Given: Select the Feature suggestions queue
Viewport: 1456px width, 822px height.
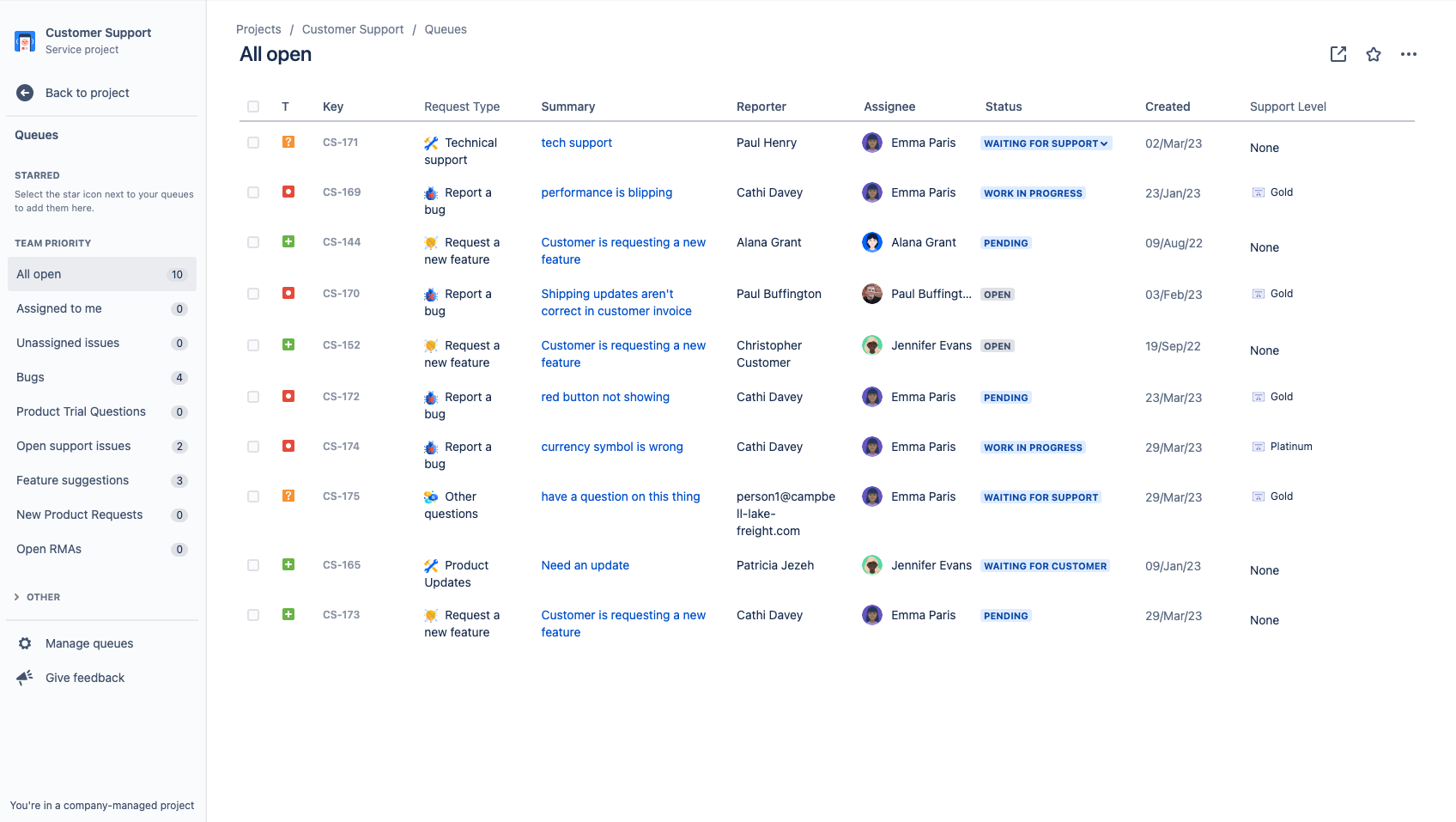Looking at the screenshot, I should coord(72,480).
